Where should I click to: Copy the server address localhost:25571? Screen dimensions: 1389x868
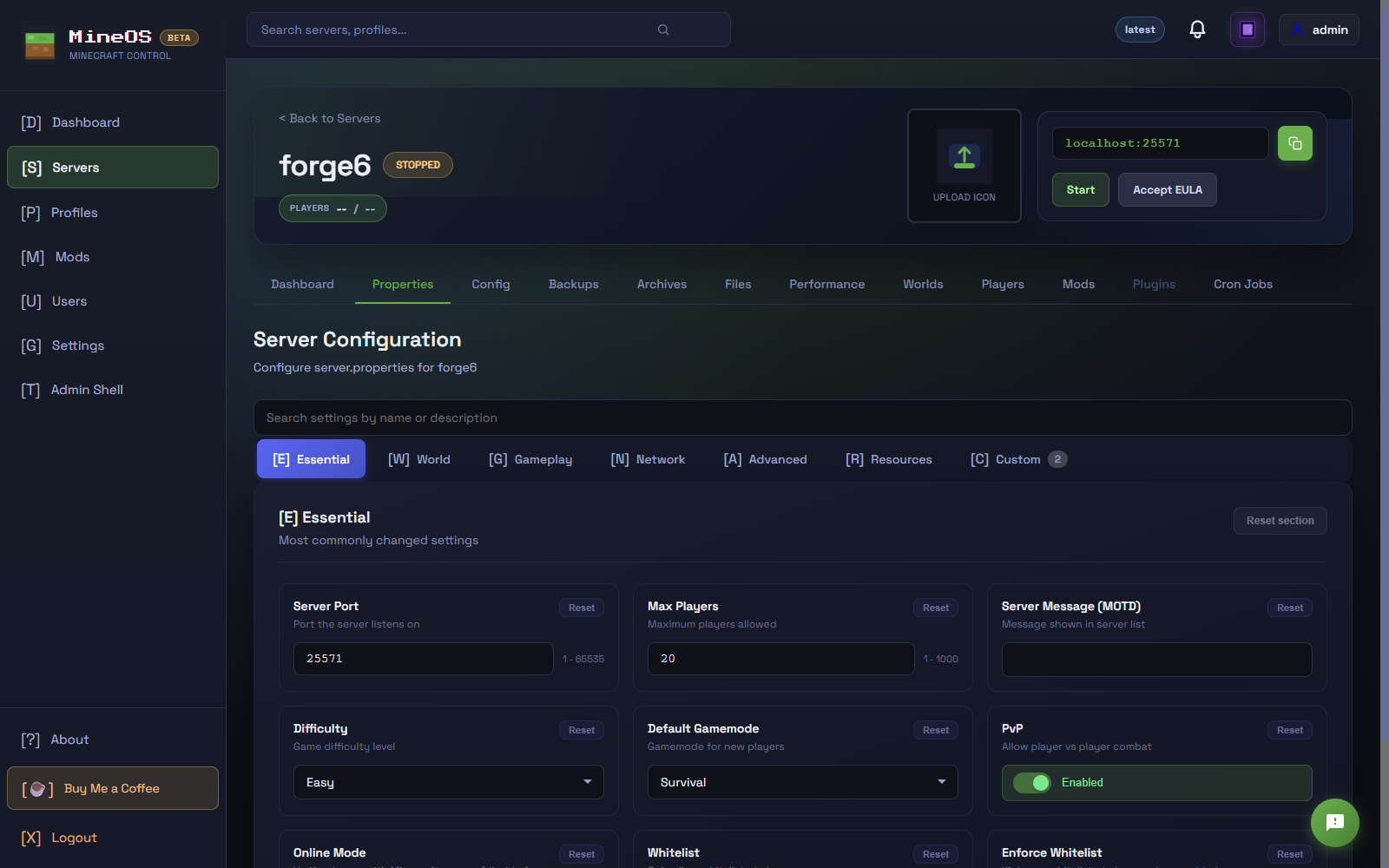pyautogui.click(x=1294, y=143)
